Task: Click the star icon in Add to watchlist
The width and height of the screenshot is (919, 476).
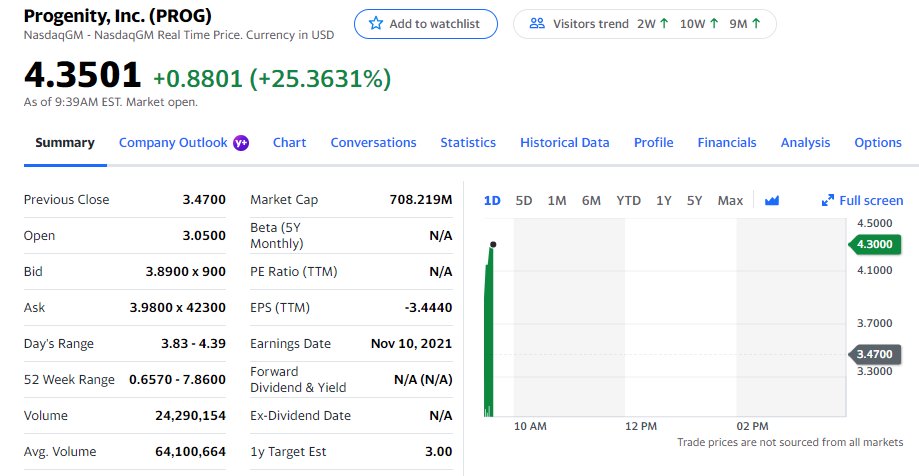Action: (x=376, y=23)
